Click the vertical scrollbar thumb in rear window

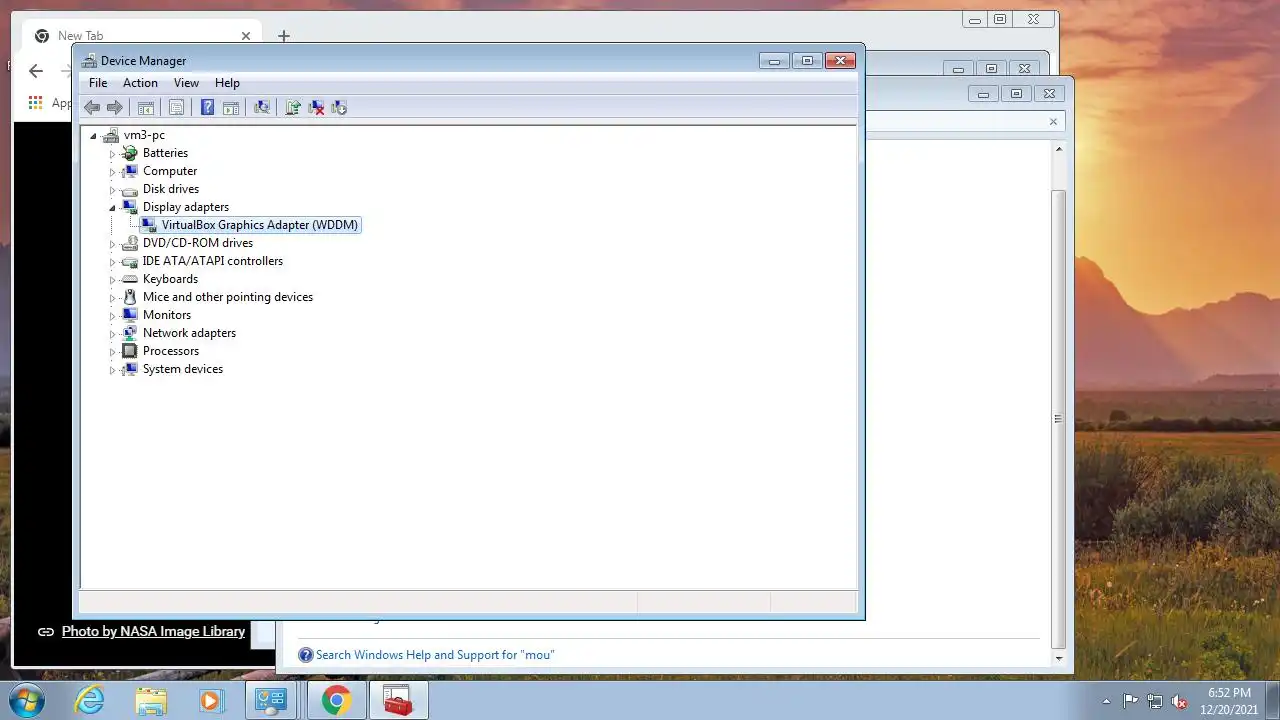point(1059,418)
